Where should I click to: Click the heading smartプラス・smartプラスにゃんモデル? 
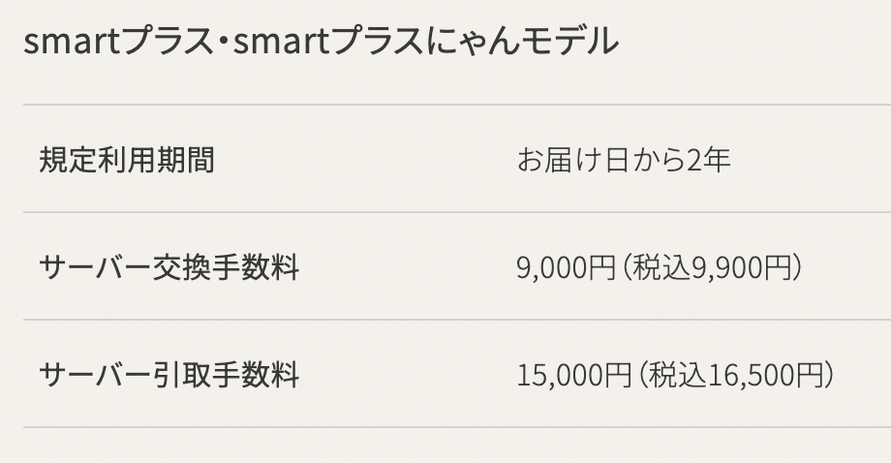pos(320,41)
